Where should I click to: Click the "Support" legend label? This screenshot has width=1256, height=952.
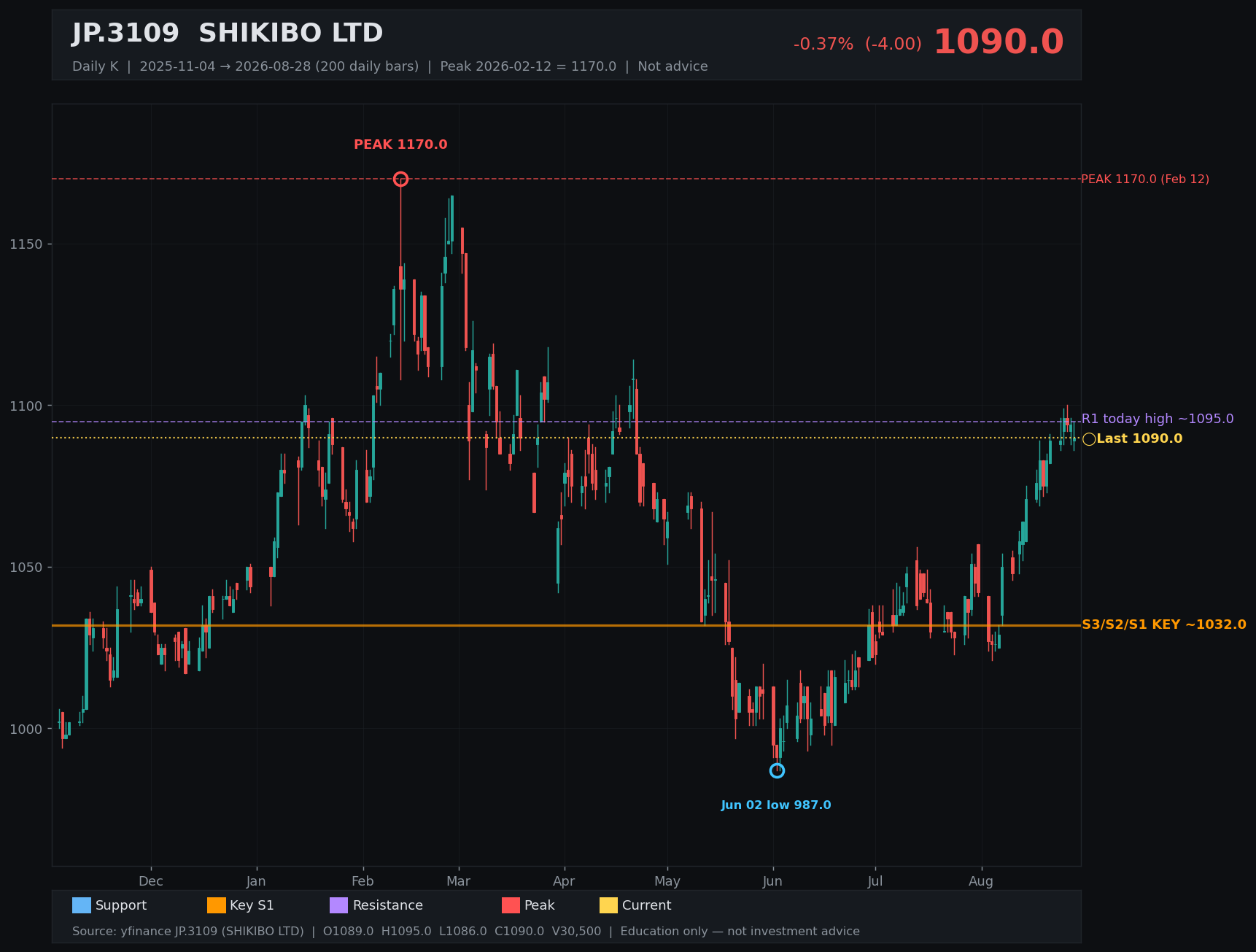click(x=121, y=905)
